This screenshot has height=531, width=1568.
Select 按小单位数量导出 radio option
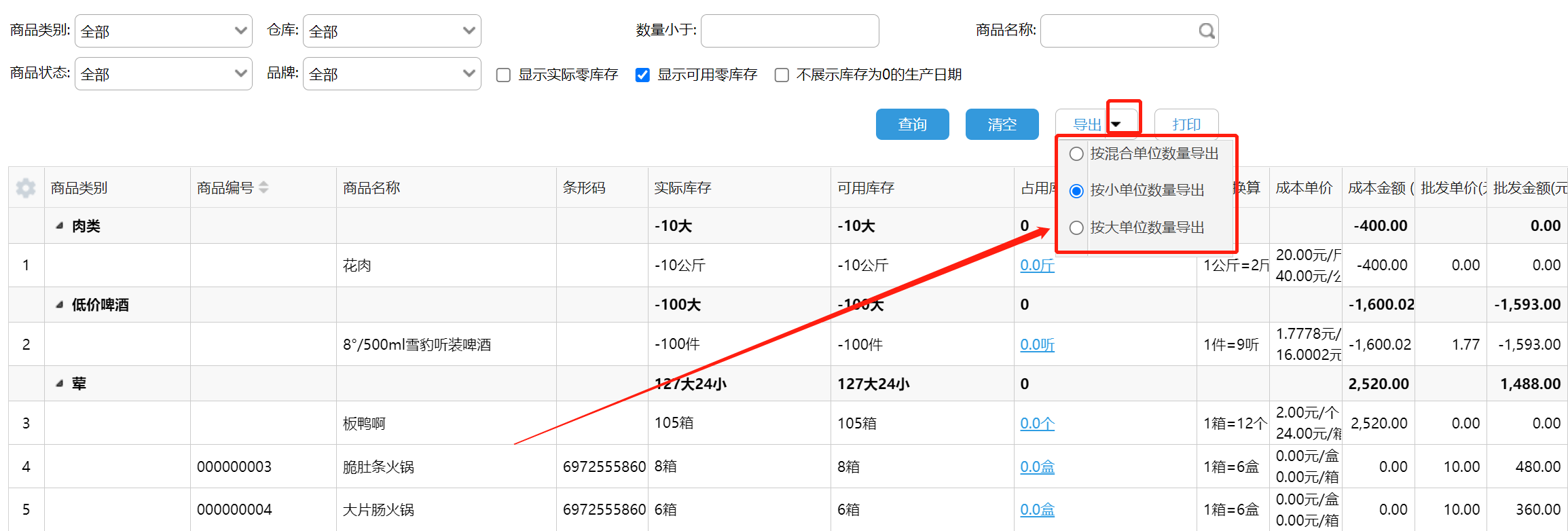pos(1076,191)
